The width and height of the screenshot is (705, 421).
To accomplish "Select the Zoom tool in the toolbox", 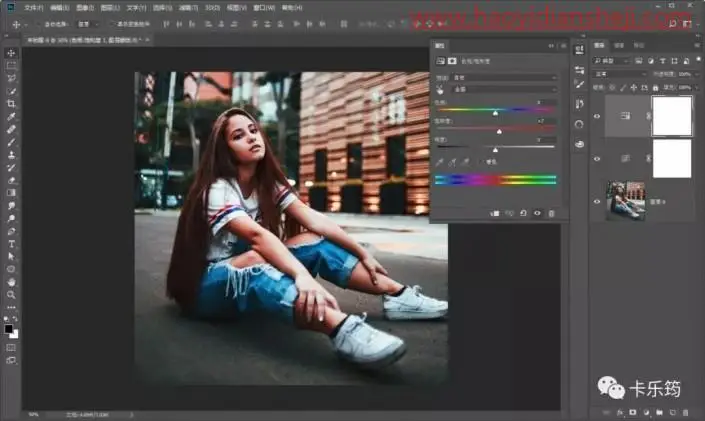I will coord(11,295).
